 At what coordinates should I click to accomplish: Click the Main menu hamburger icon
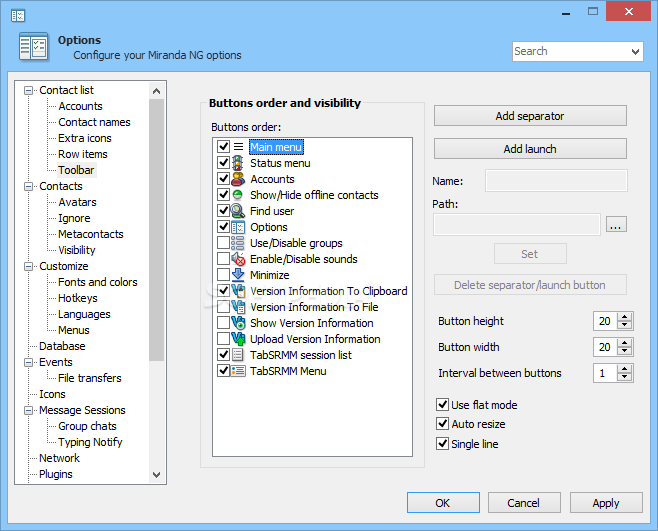click(x=238, y=146)
